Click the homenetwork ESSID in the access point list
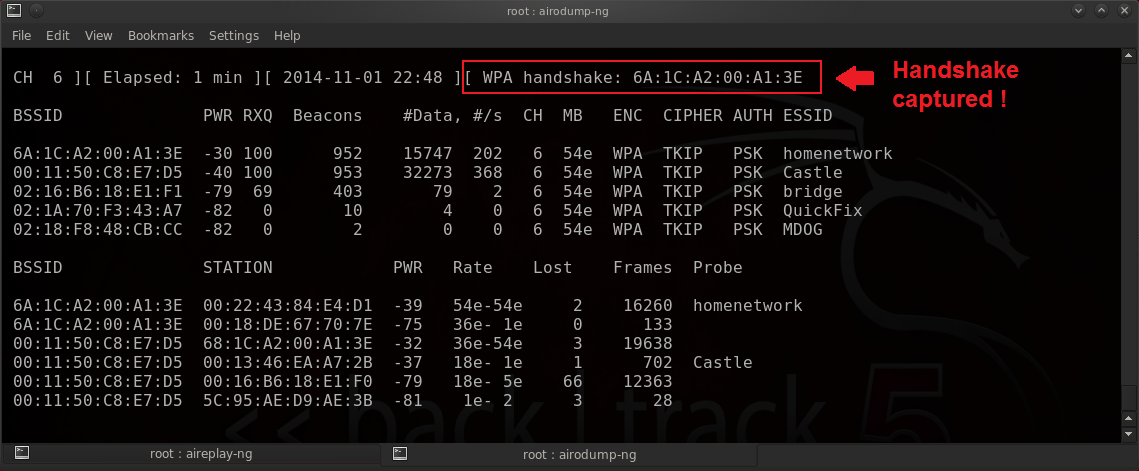 [x=837, y=154]
